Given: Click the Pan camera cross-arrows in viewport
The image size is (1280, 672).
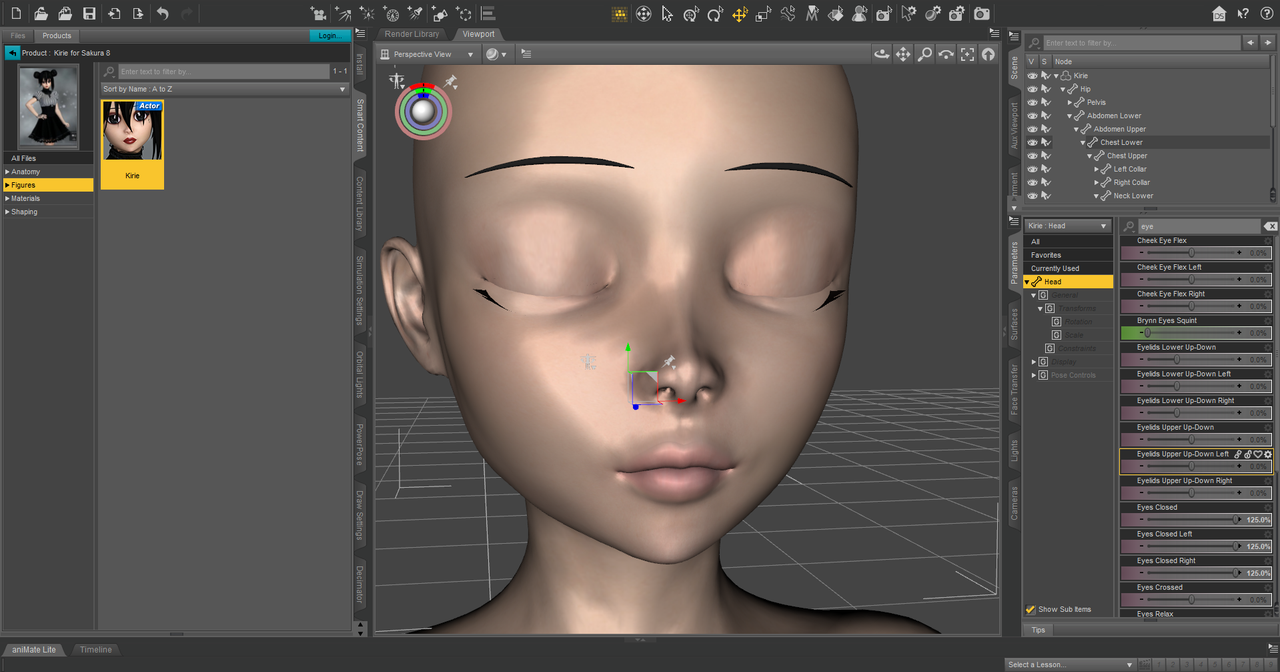Looking at the screenshot, I should pyautogui.click(x=904, y=54).
